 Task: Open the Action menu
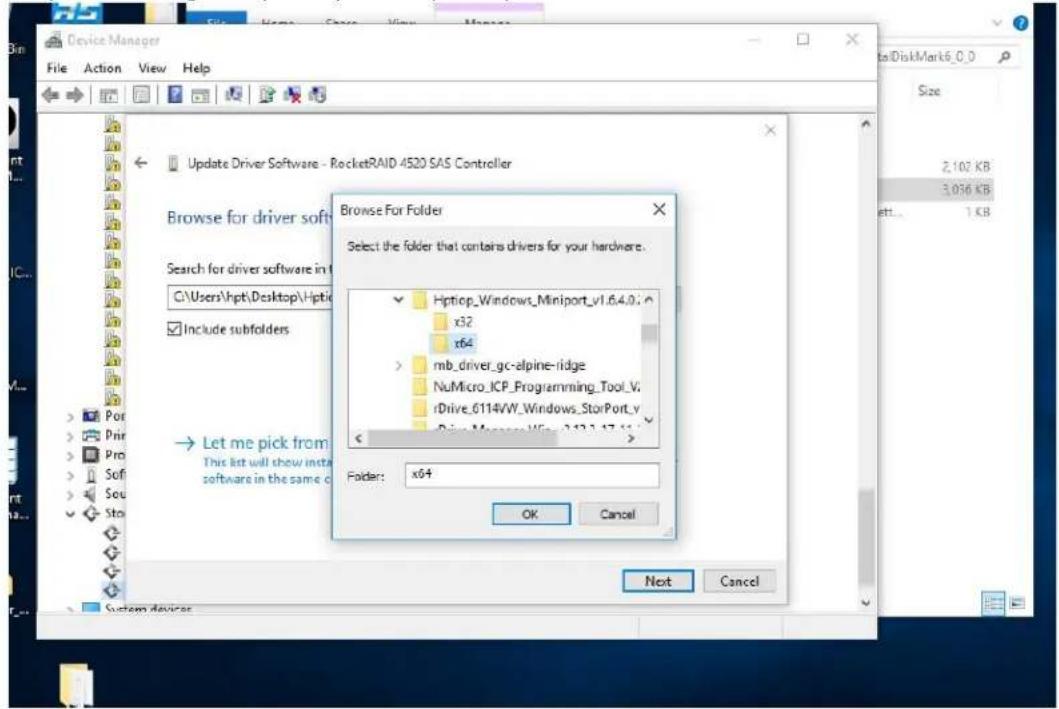[103, 68]
